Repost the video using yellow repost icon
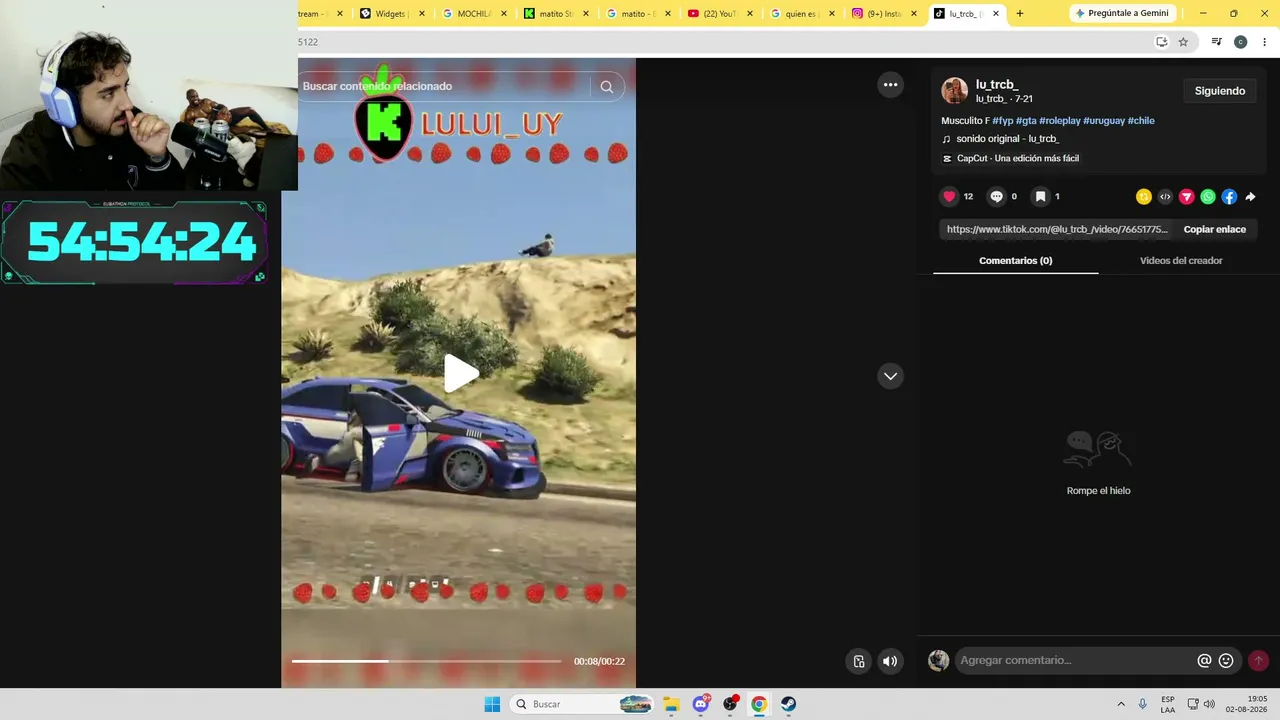 click(1144, 197)
